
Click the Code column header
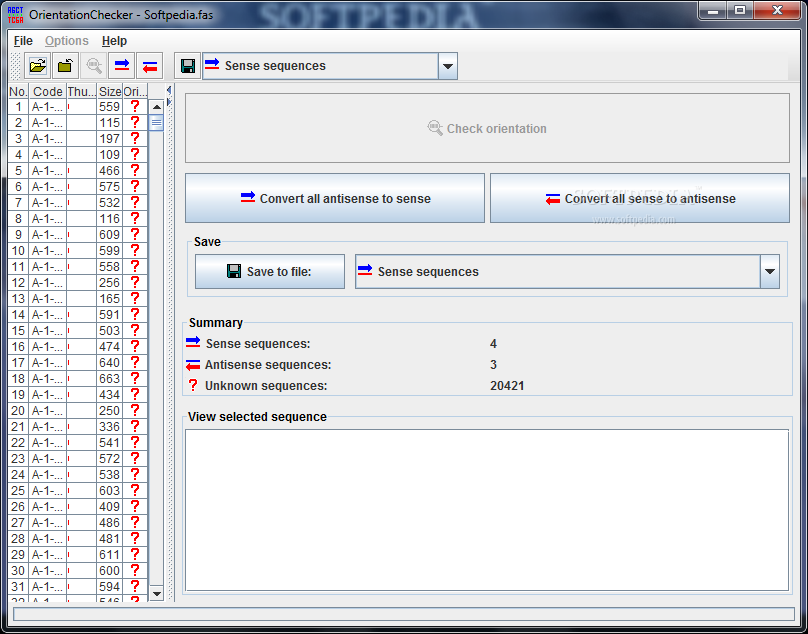point(48,91)
